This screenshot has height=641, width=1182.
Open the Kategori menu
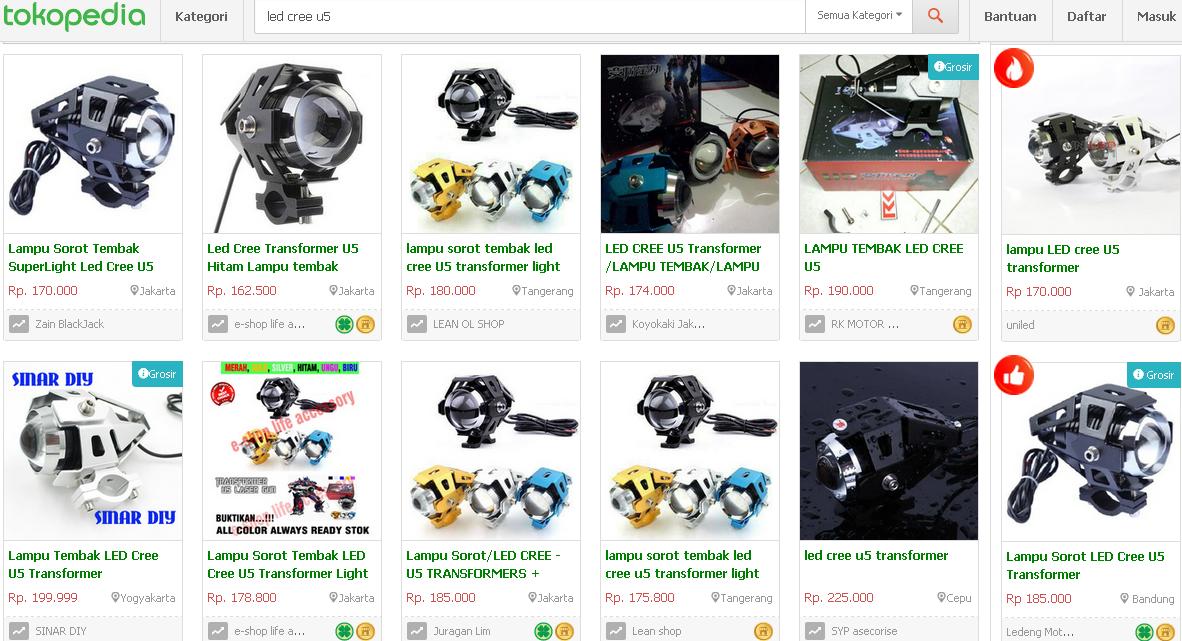click(201, 17)
